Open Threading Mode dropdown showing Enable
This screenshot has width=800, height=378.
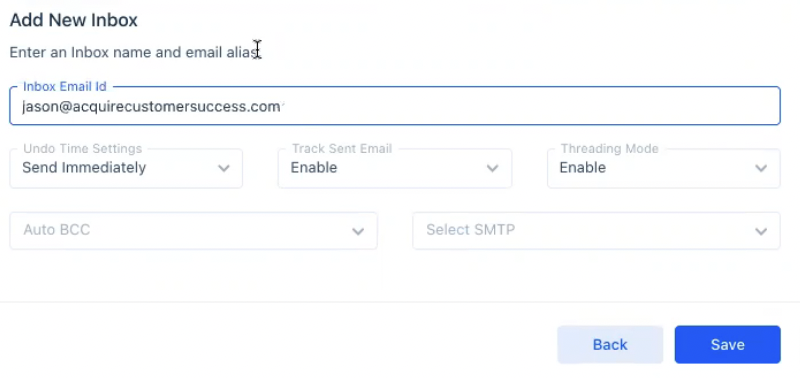pyautogui.click(x=664, y=168)
